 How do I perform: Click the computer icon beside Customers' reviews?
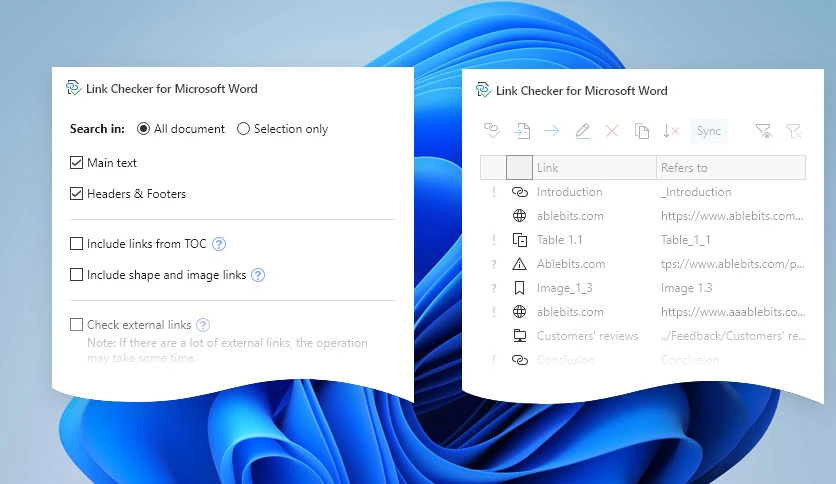[519, 336]
